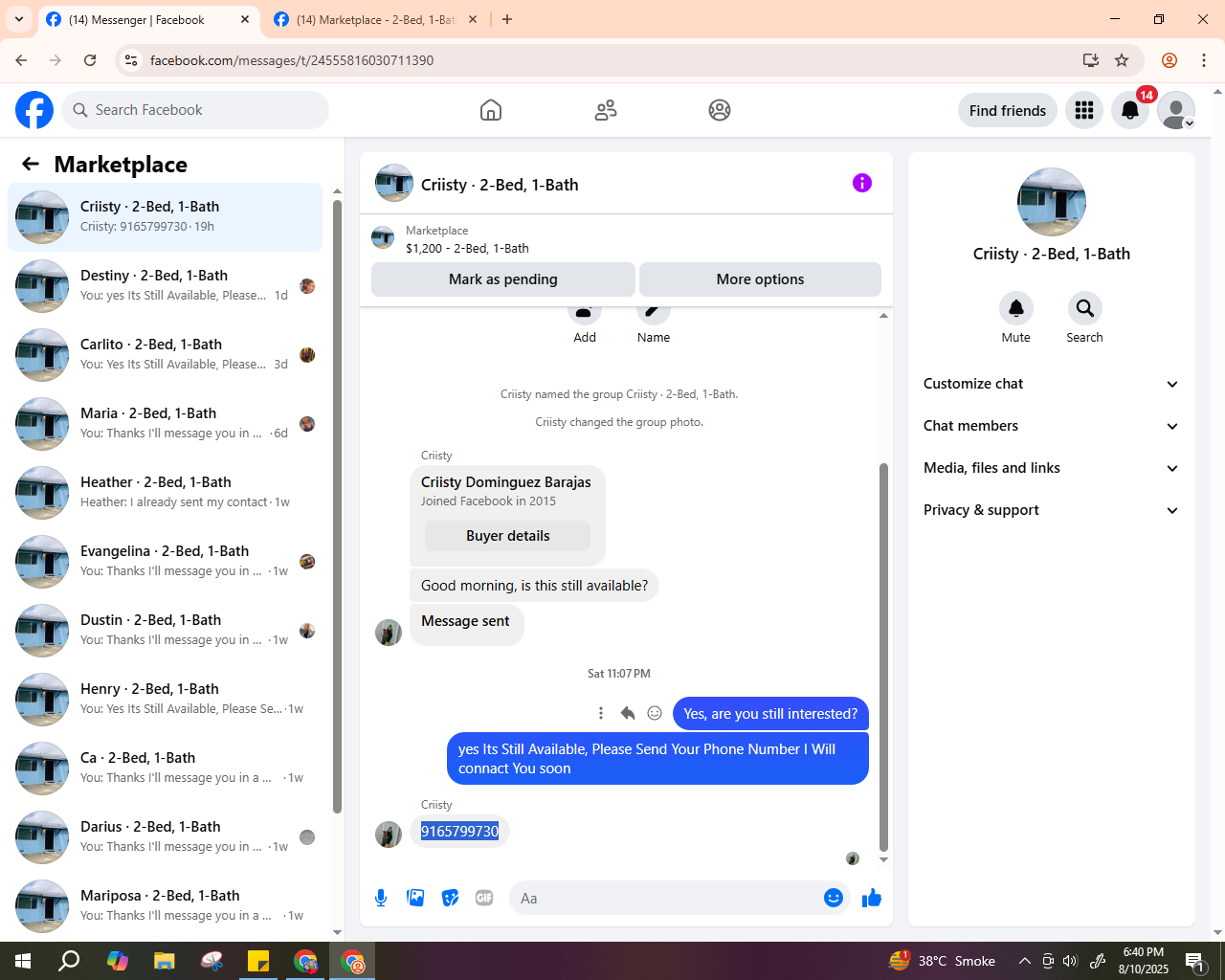Open the Facebook Home icon
1225x980 pixels.
(x=491, y=110)
